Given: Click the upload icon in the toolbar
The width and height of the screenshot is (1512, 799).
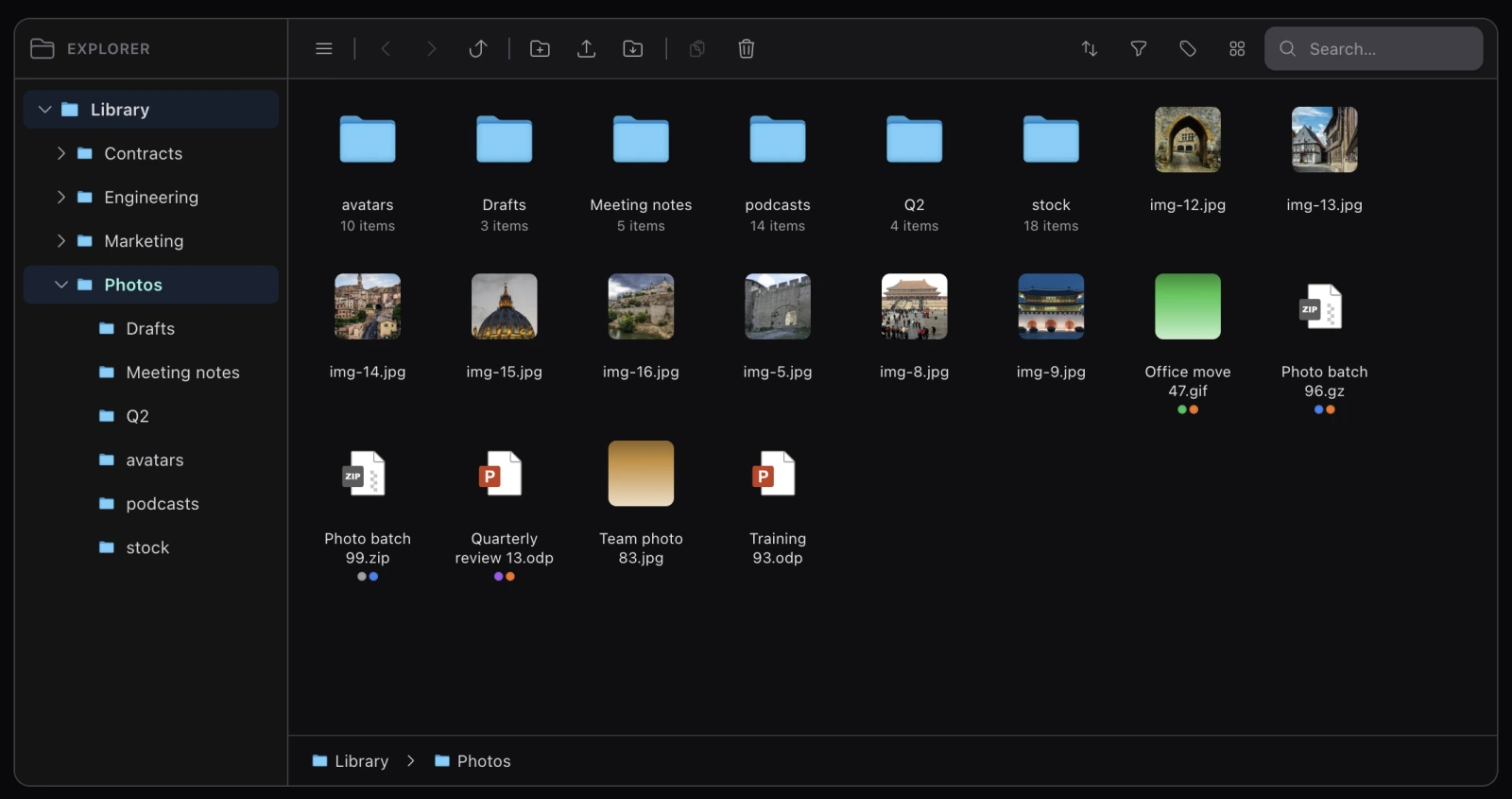Looking at the screenshot, I should click(x=586, y=48).
